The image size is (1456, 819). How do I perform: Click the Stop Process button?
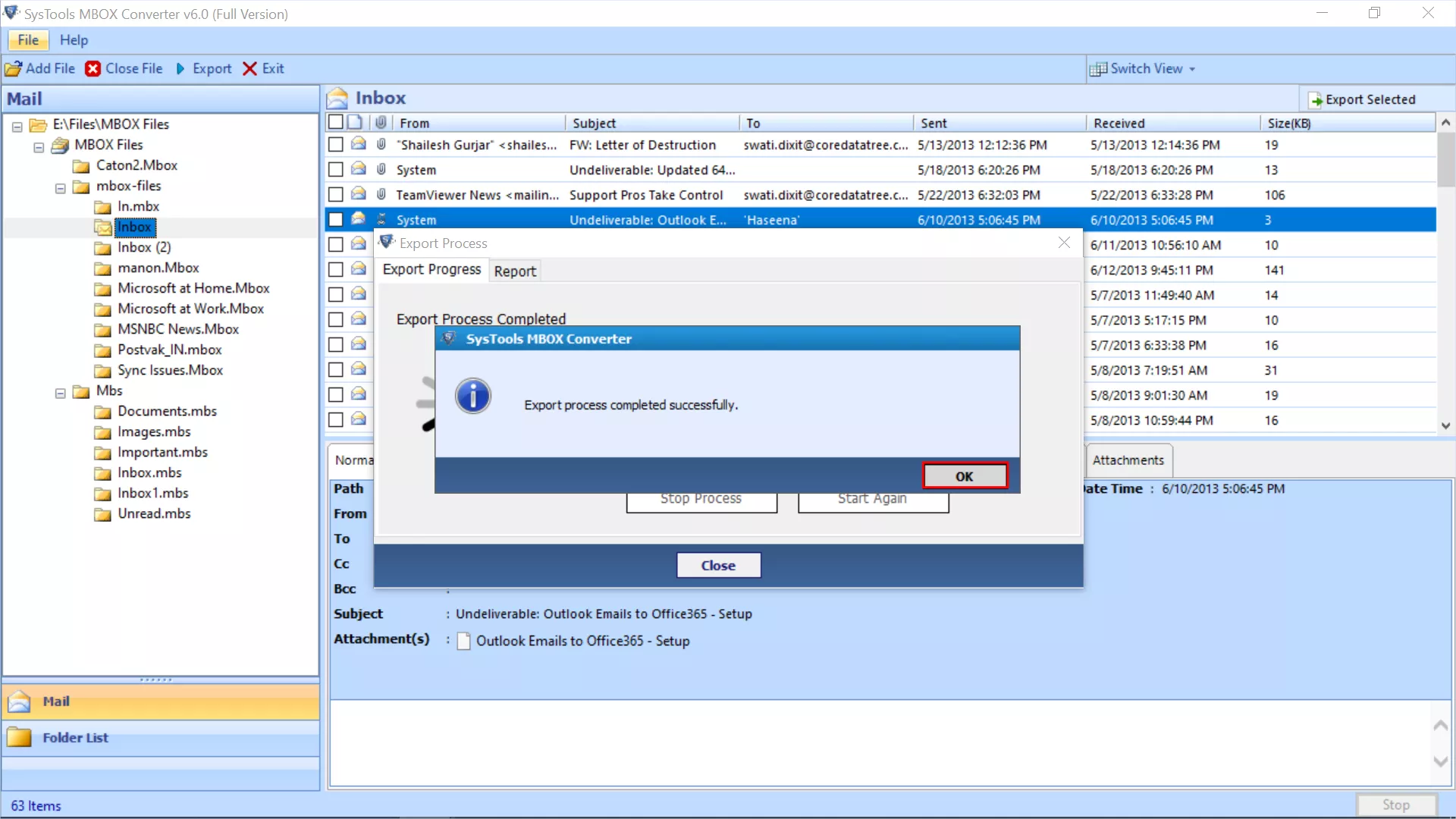701,500
